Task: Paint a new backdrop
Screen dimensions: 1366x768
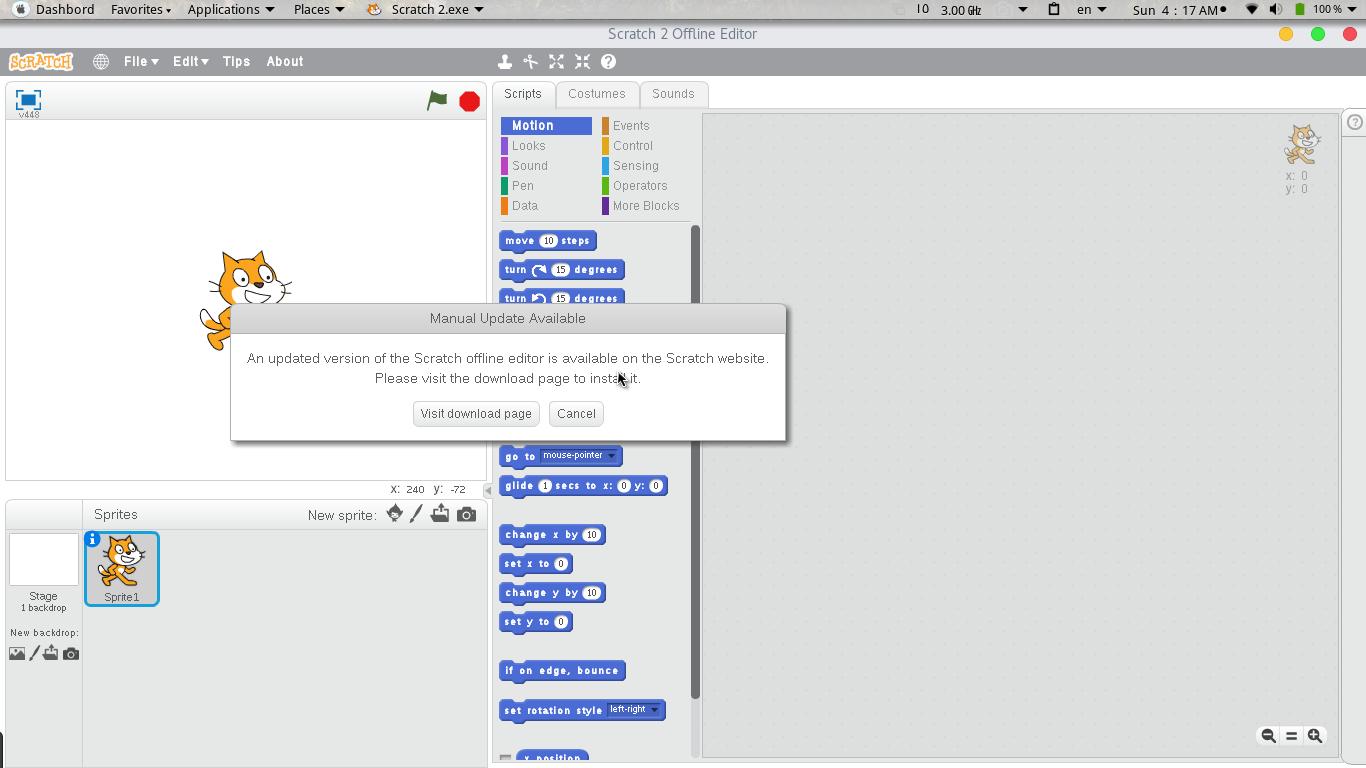Action: 34,653
